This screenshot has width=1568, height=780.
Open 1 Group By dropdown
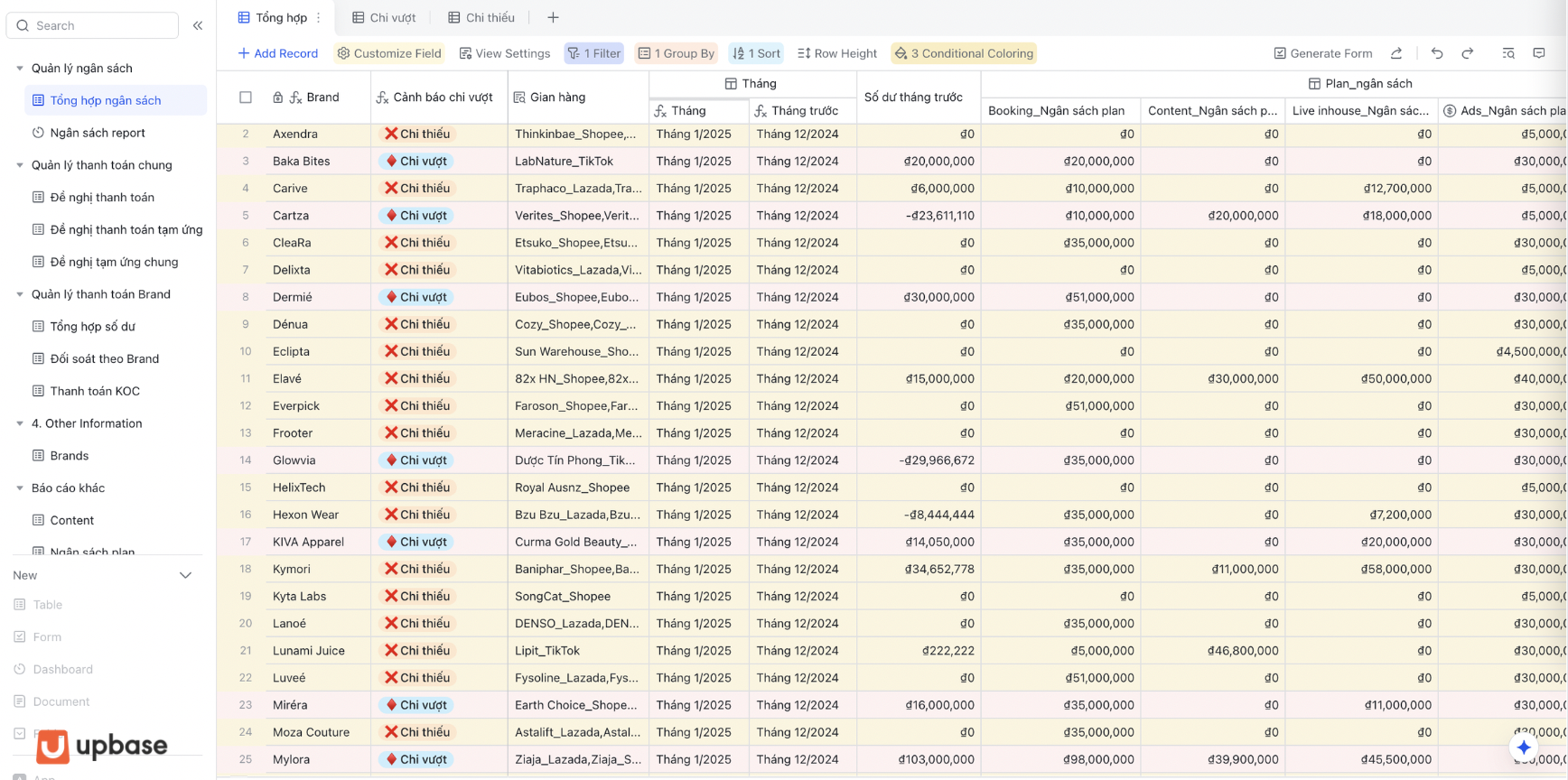pyautogui.click(x=676, y=53)
